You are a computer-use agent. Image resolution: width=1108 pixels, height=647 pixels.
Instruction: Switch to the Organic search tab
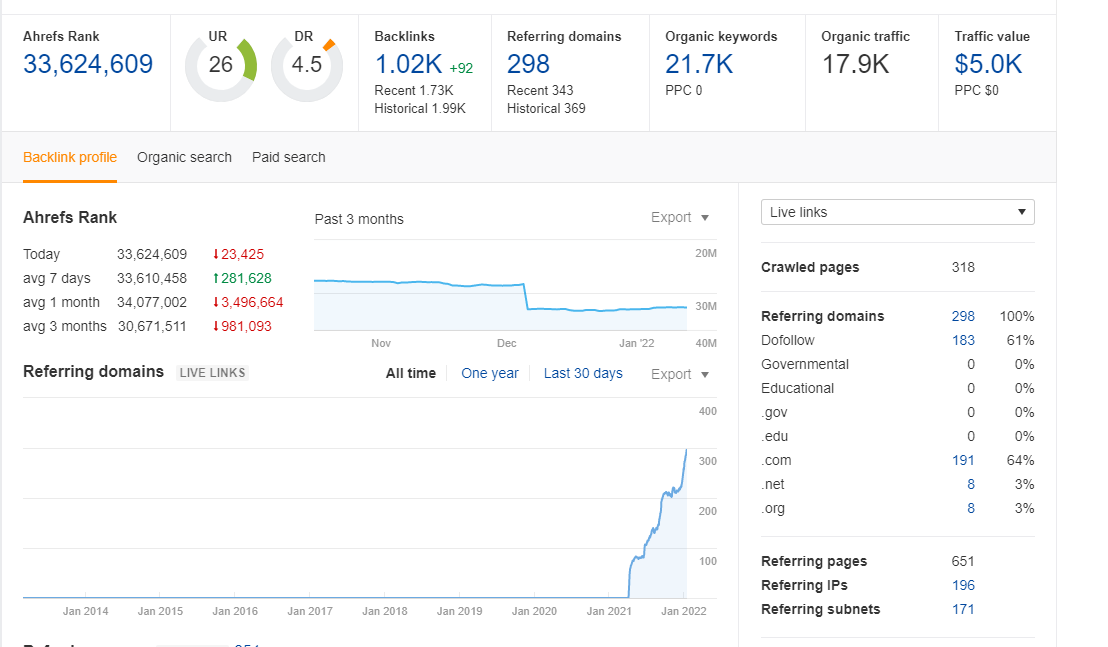pyautogui.click(x=184, y=158)
